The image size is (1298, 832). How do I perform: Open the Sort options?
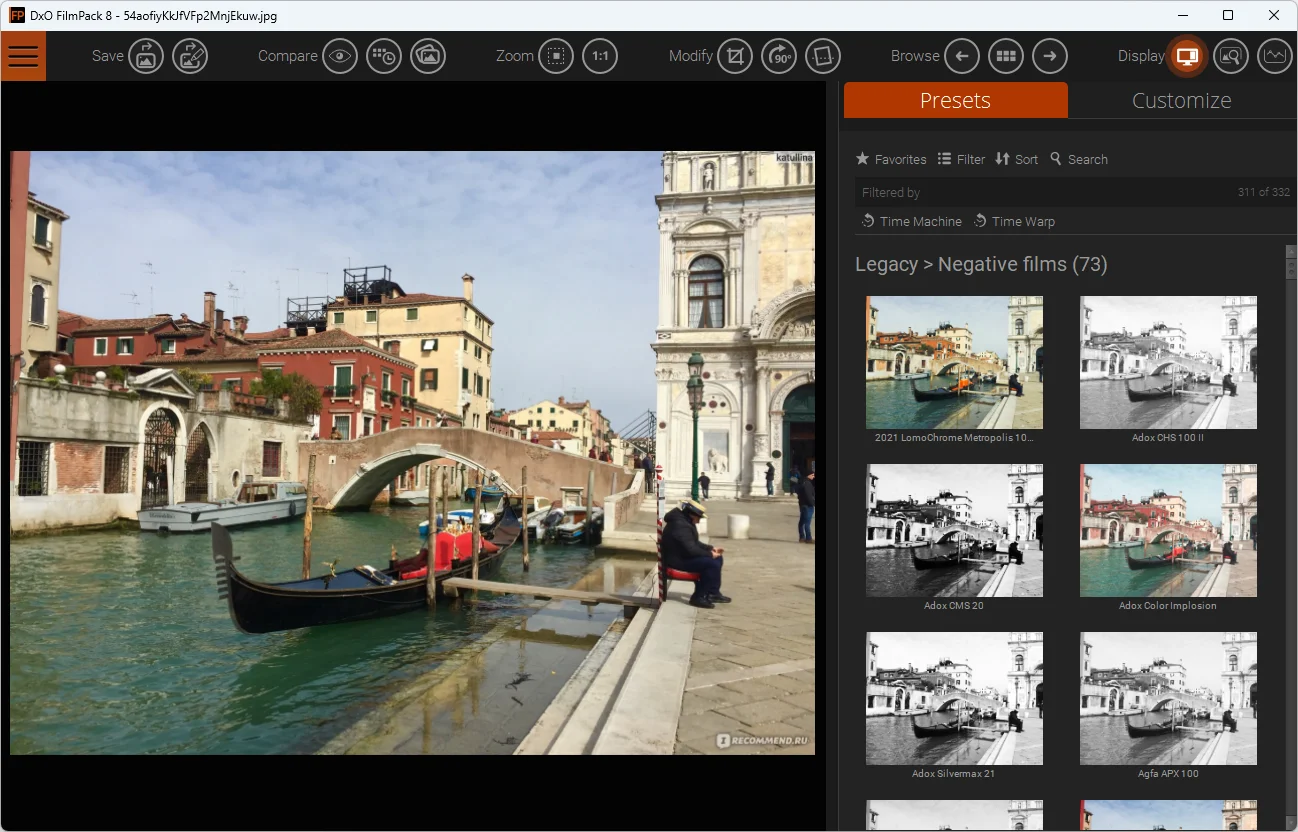tap(1016, 159)
